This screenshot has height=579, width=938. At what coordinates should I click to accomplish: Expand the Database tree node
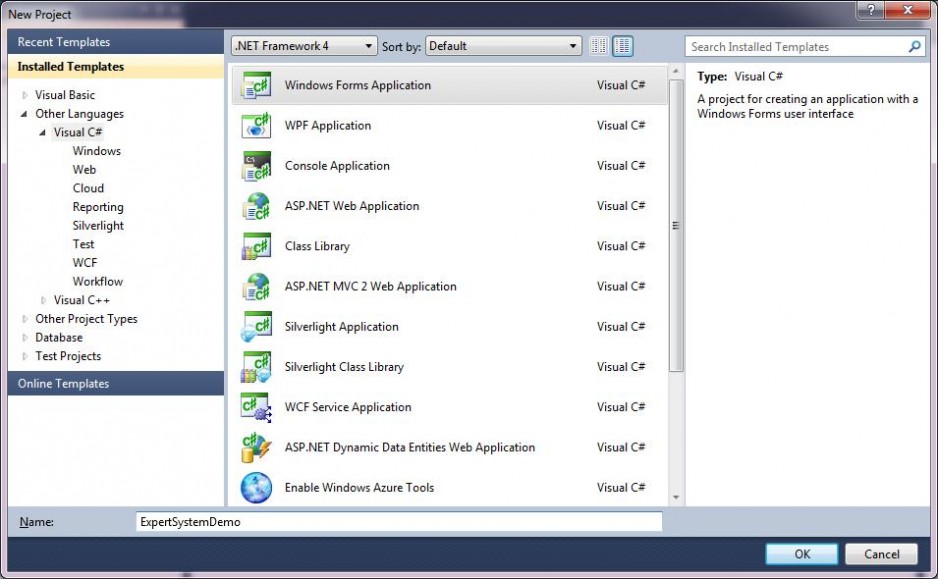pos(25,337)
